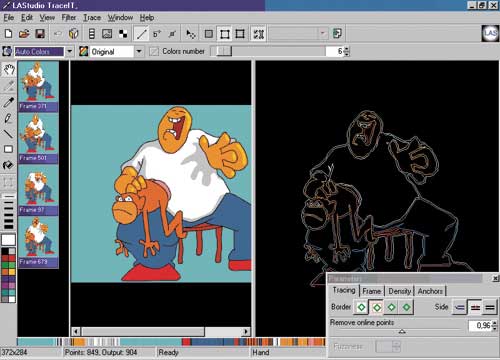Viewport: 500px width, 360px height.
Task: Toggle the four-arrows fit icon
Action: pos(259,34)
